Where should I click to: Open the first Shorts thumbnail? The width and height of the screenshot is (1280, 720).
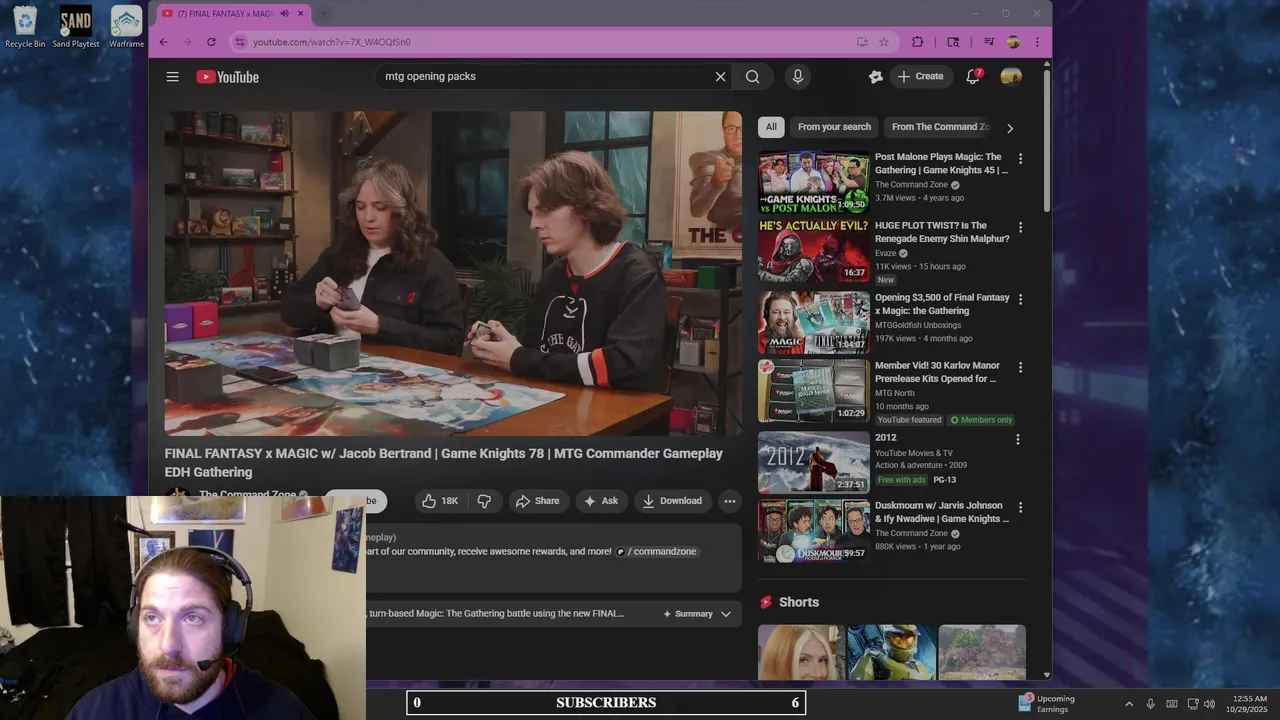(x=801, y=652)
